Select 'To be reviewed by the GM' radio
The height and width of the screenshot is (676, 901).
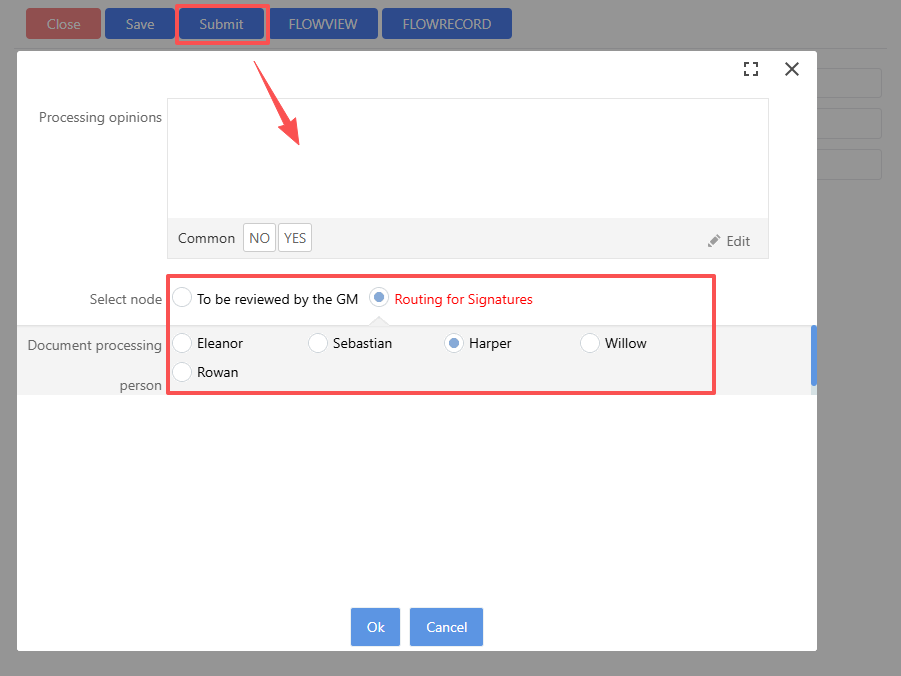coord(182,298)
